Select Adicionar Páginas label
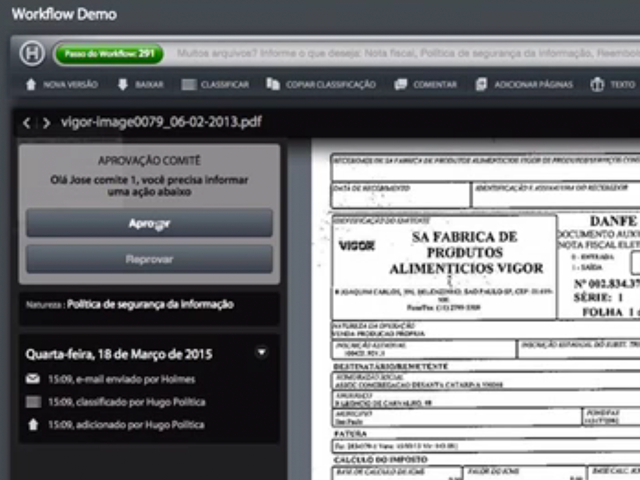The image size is (640, 480). (x=533, y=84)
